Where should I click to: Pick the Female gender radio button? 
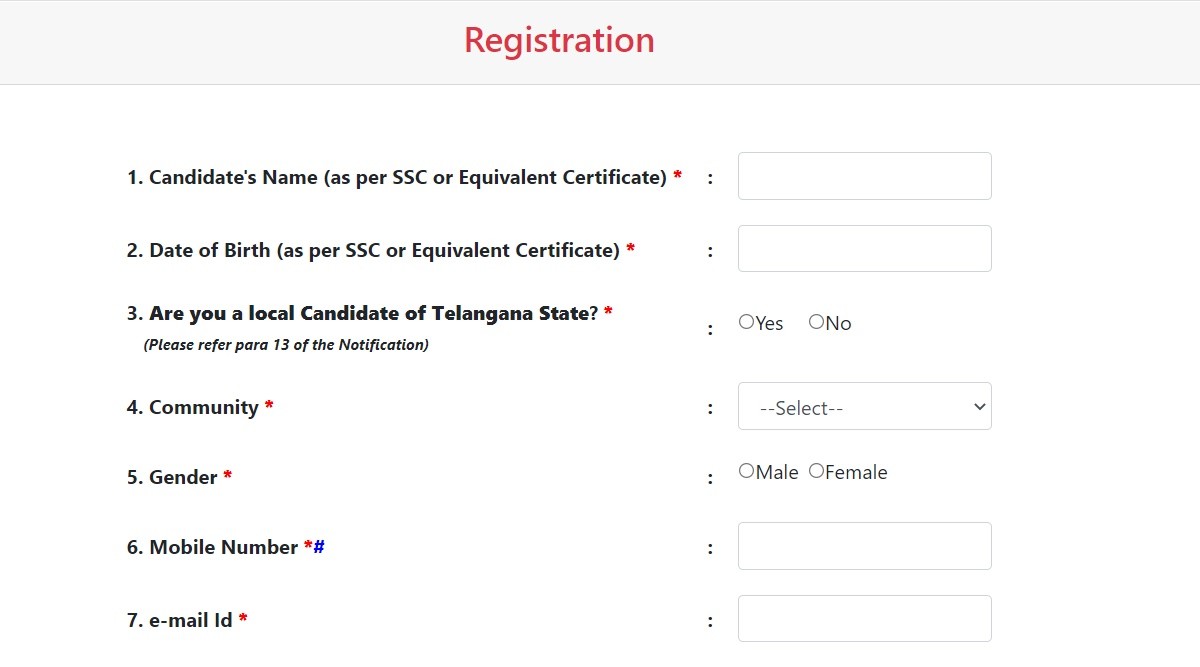pos(816,471)
